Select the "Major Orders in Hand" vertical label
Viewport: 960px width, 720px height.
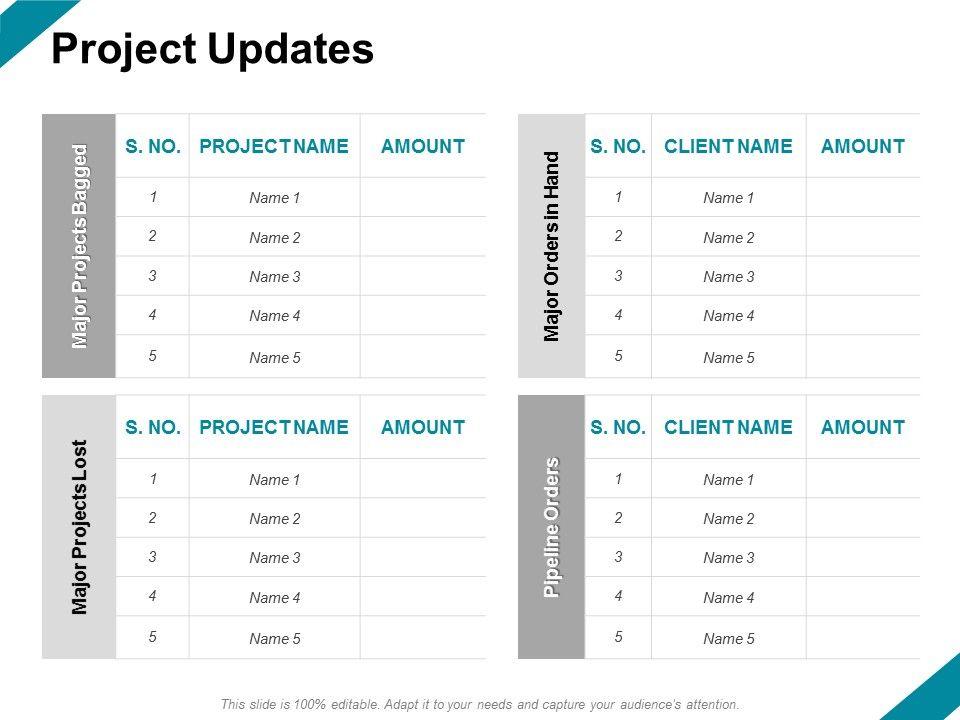click(551, 246)
